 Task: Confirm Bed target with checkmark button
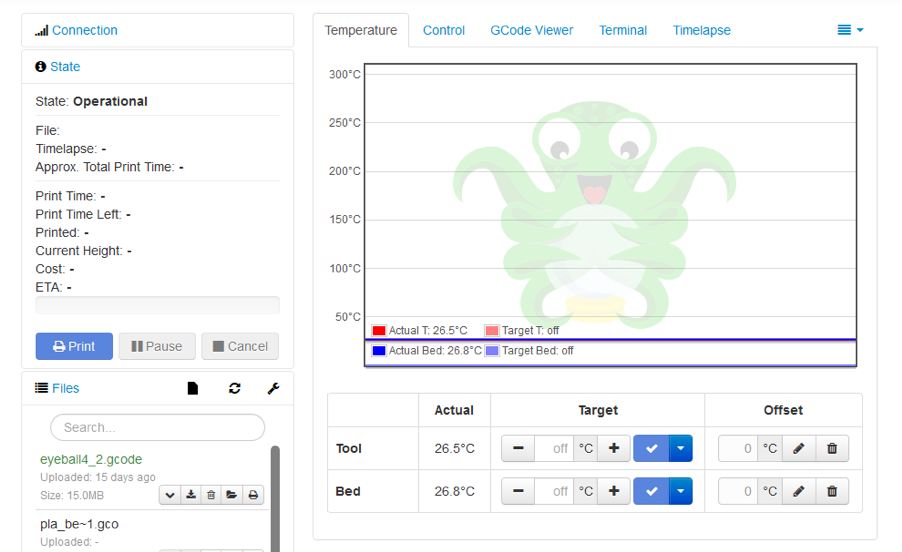[651, 491]
